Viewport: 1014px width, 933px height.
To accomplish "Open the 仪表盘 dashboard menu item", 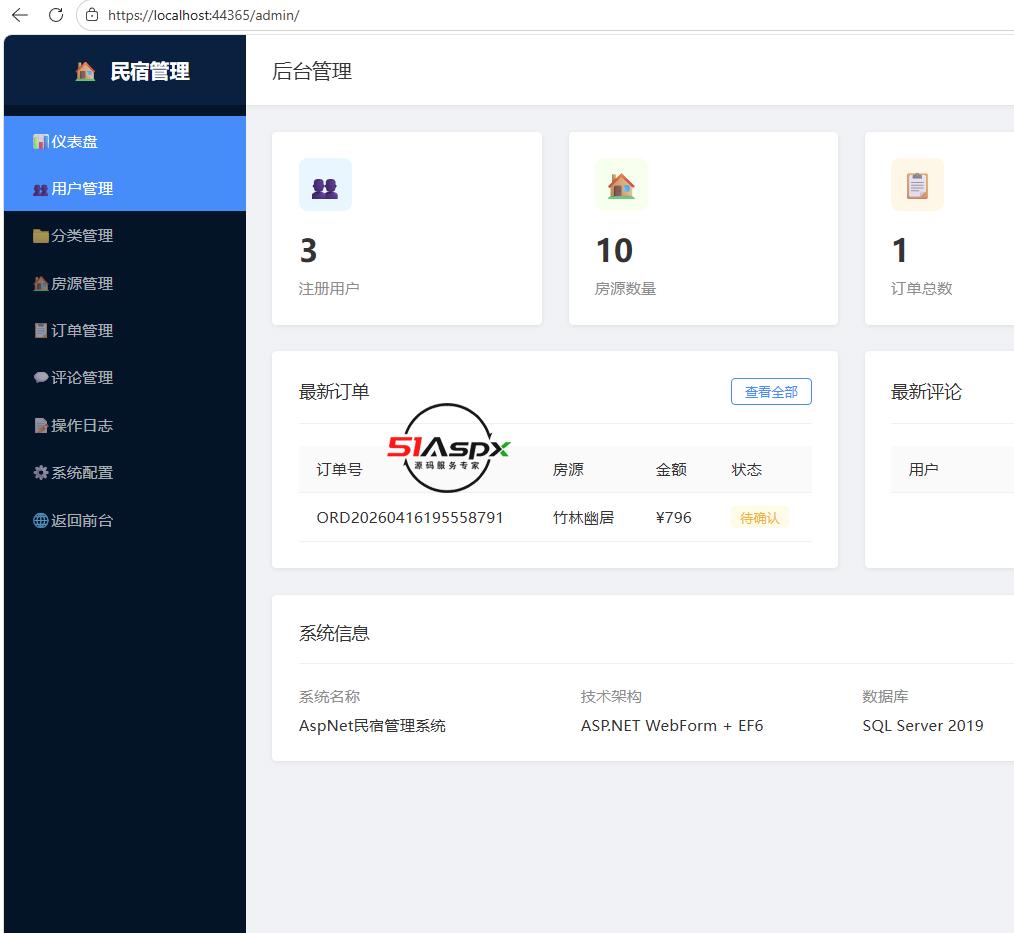I will (x=125, y=142).
